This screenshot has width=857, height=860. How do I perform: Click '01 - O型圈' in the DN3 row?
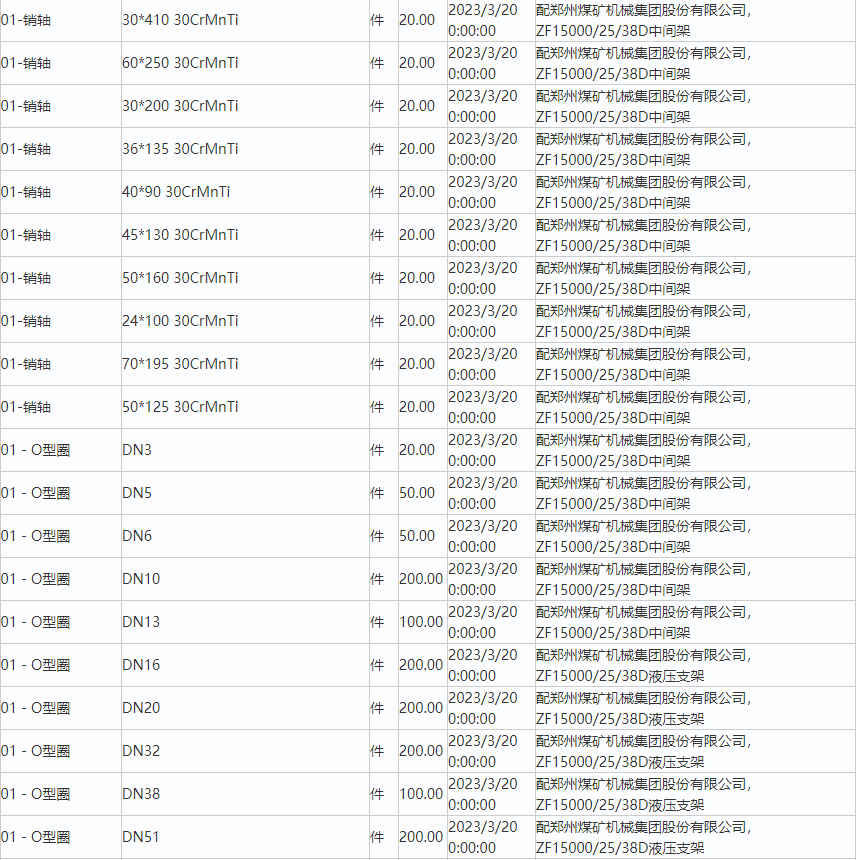point(36,450)
